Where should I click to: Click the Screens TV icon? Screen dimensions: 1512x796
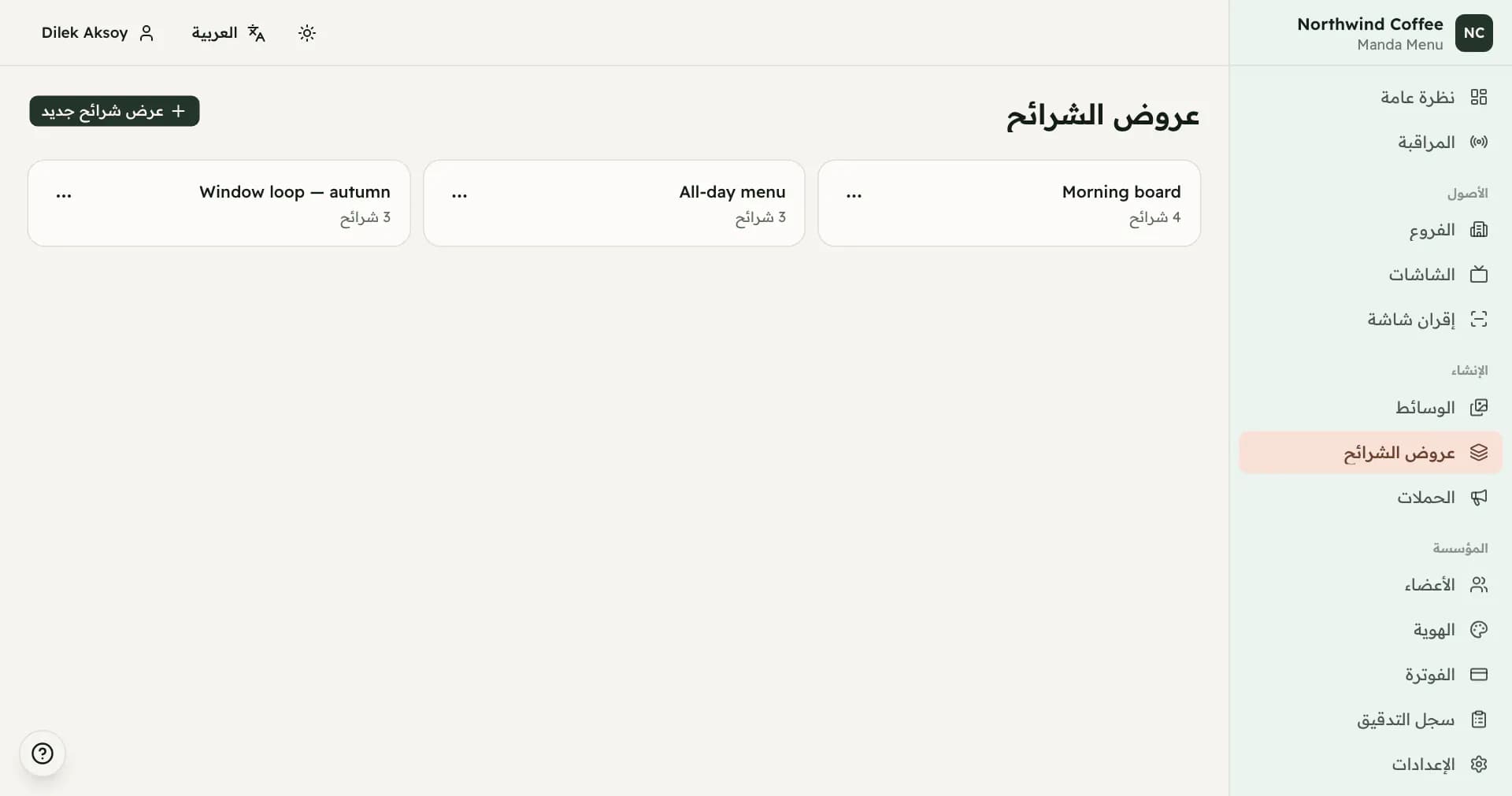[x=1479, y=274]
